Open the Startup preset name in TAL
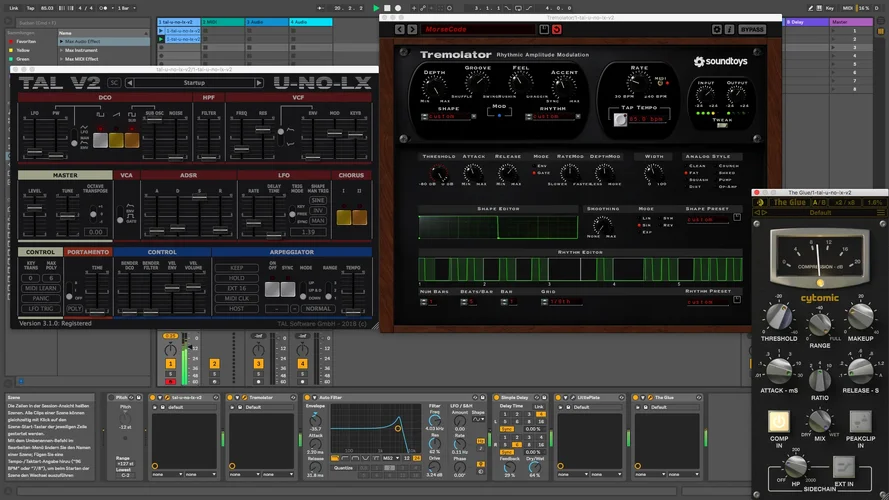This screenshot has width=889, height=500. click(194, 83)
